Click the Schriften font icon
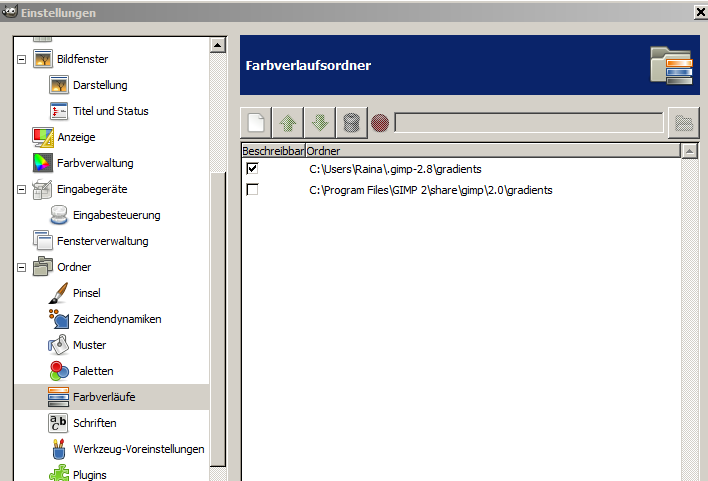Screen dimensions: 708x481 point(59,423)
